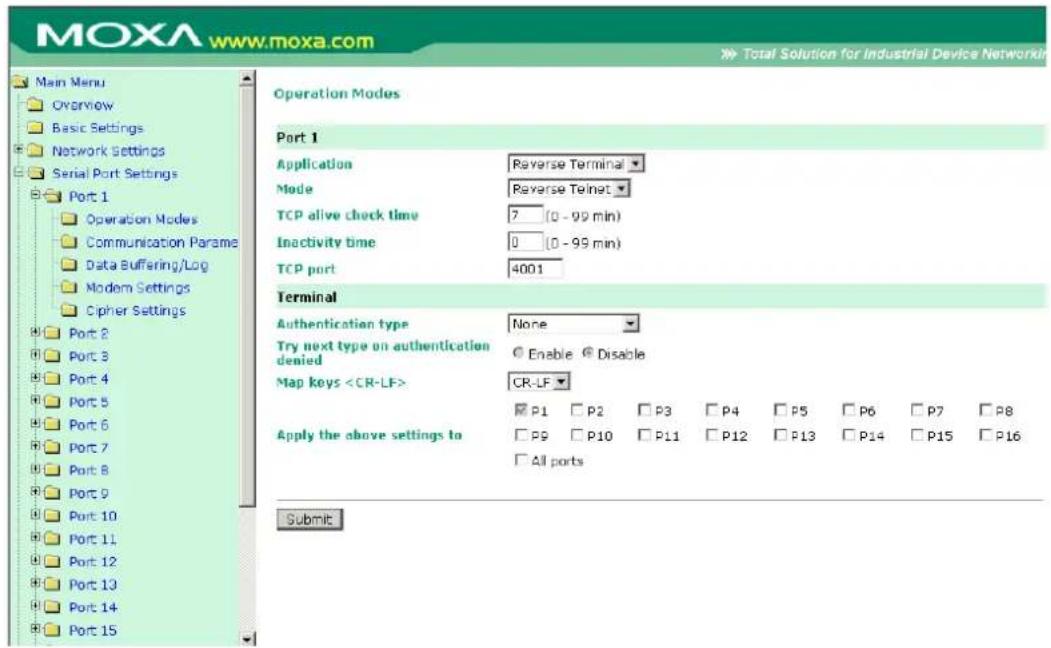Click the Communication Parameters folder icon

68,242
